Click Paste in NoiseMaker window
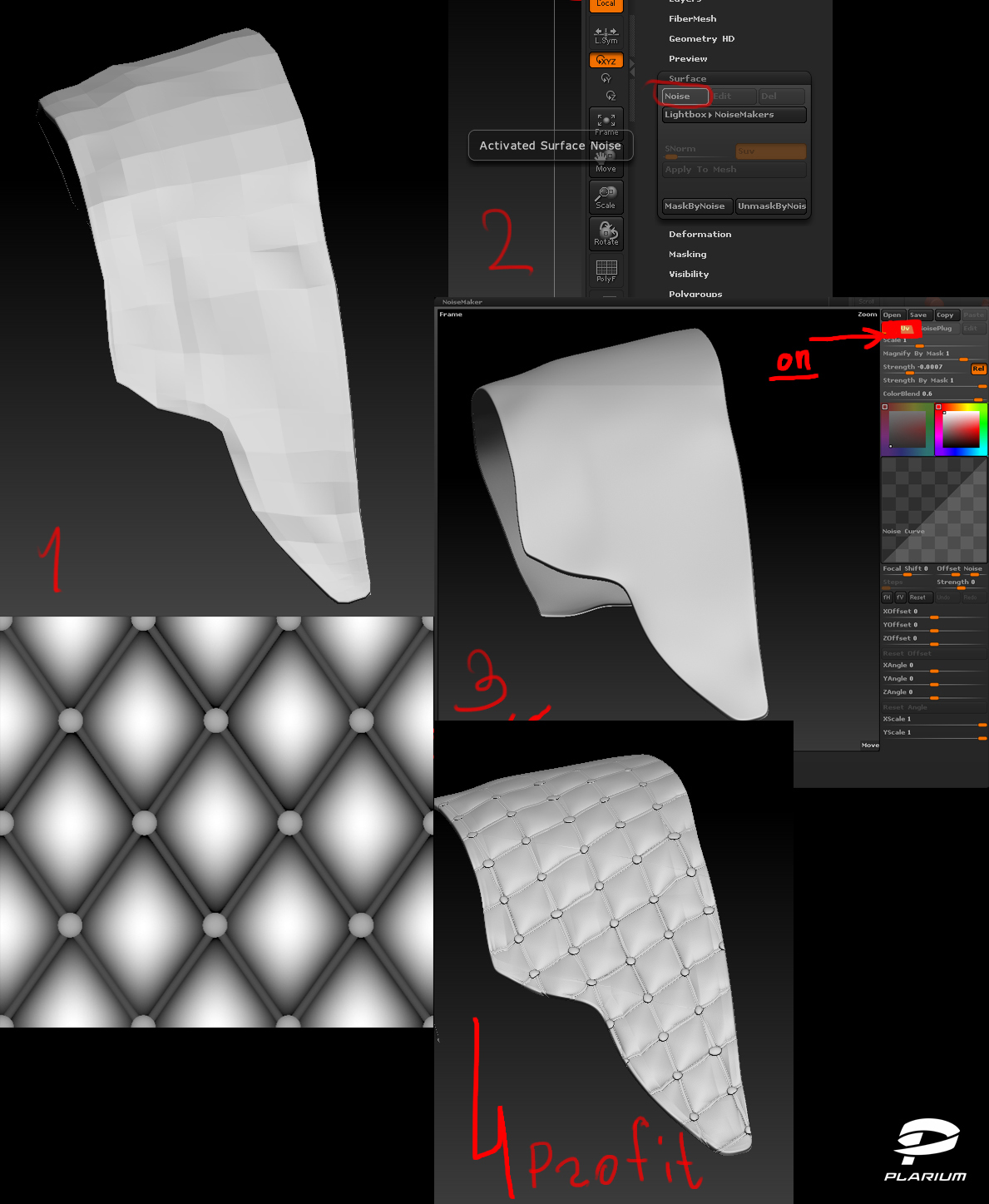This screenshot has height=1204, width=989. [974, 315]
